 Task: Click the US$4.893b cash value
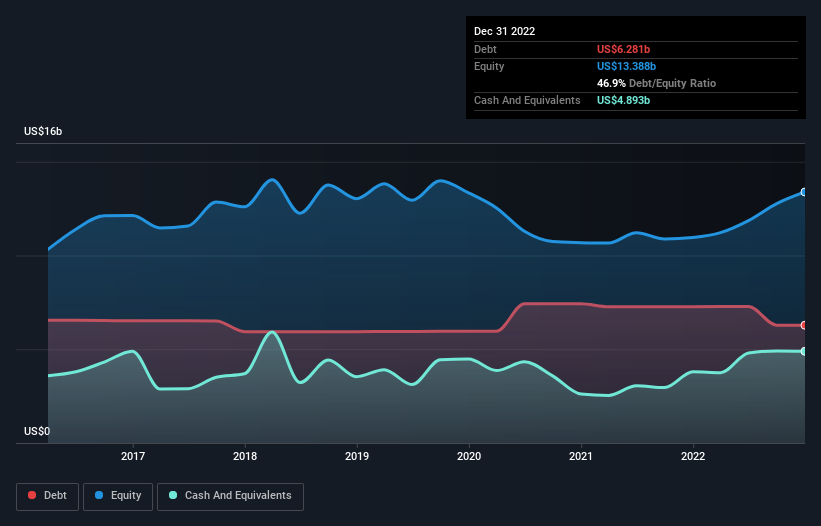(624, 100)
